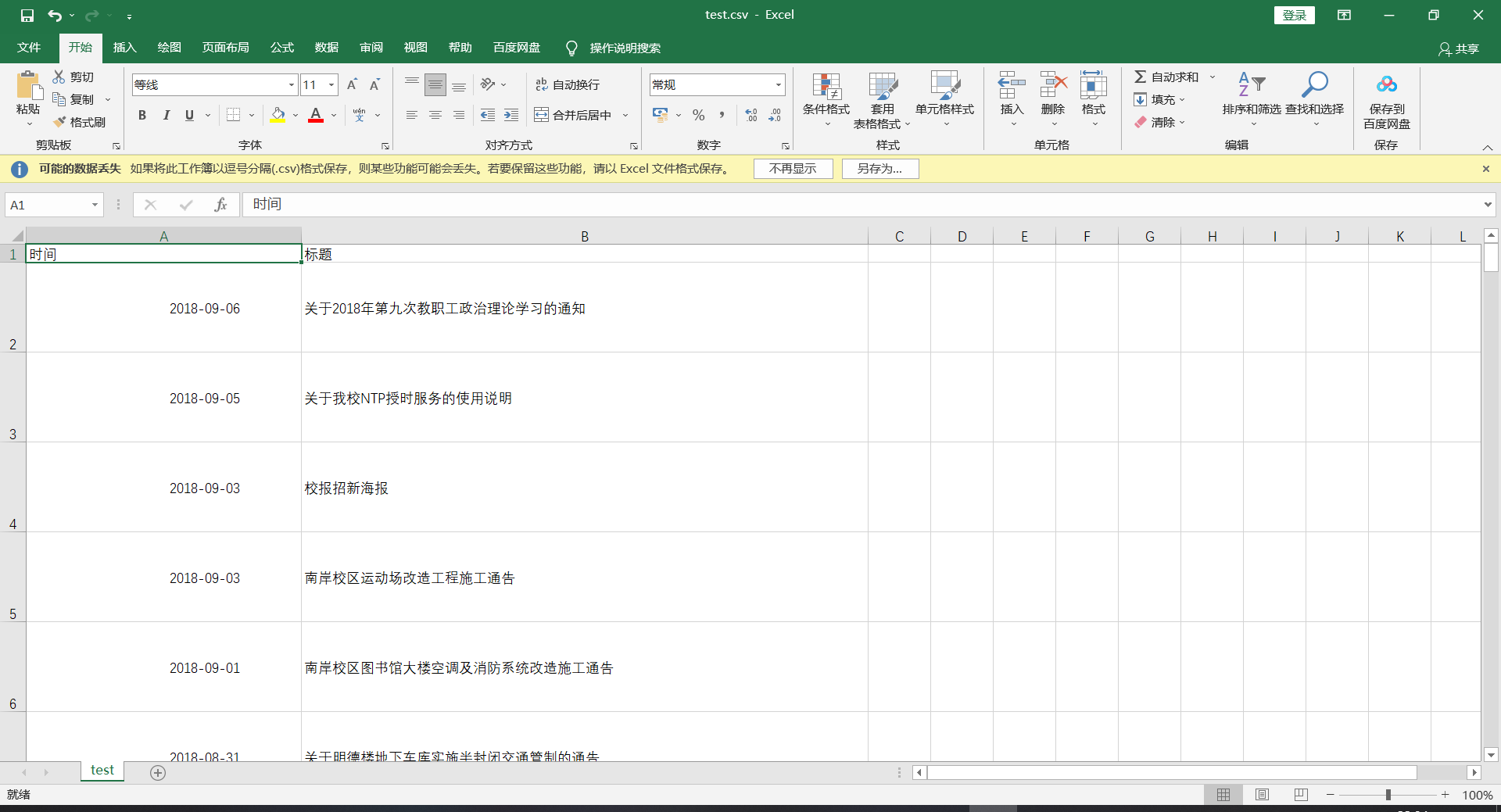Screen dimensions: 1501x812
Task: Increase font size with the larger A icon
Action: click(x=352, y=84)
